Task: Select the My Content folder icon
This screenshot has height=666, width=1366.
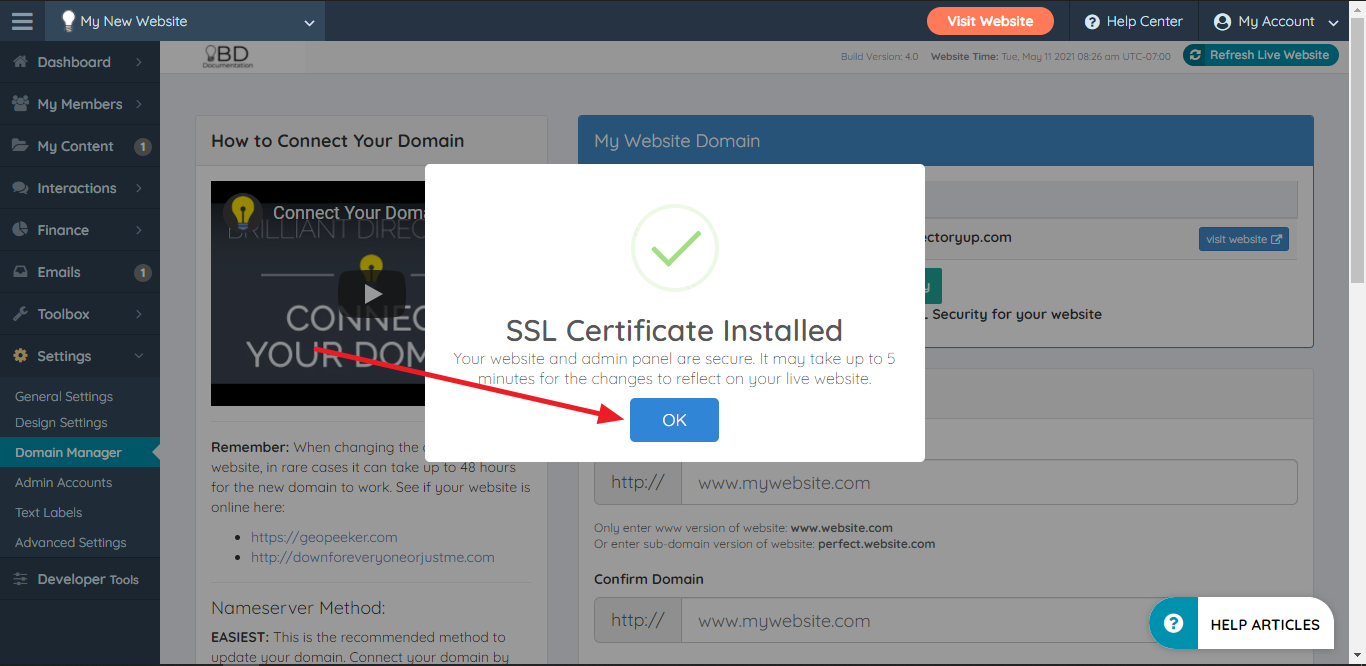Action: click(x=20, y=145)
